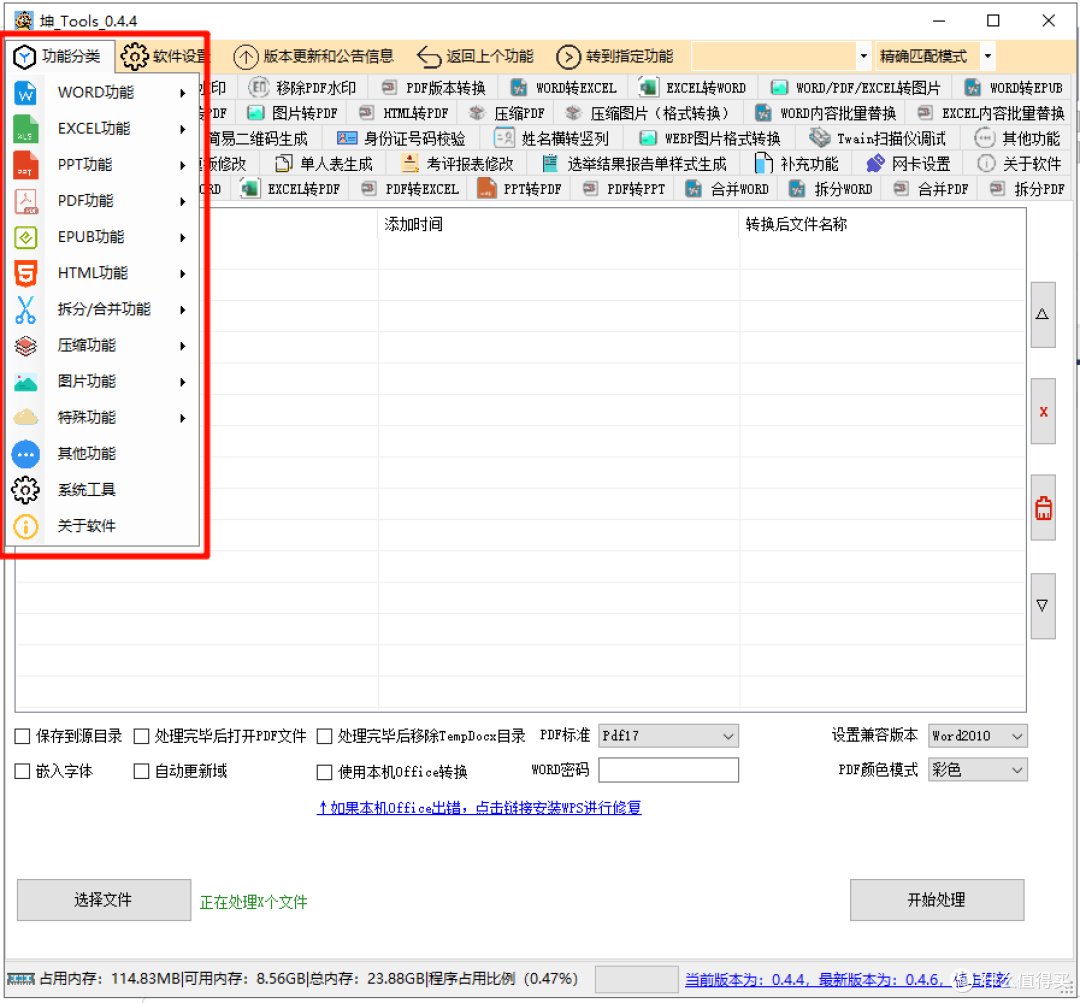
Task: Click the scissors icon for 拆分/合并功能
Action: pyautogui.click(x=25, y=310)
